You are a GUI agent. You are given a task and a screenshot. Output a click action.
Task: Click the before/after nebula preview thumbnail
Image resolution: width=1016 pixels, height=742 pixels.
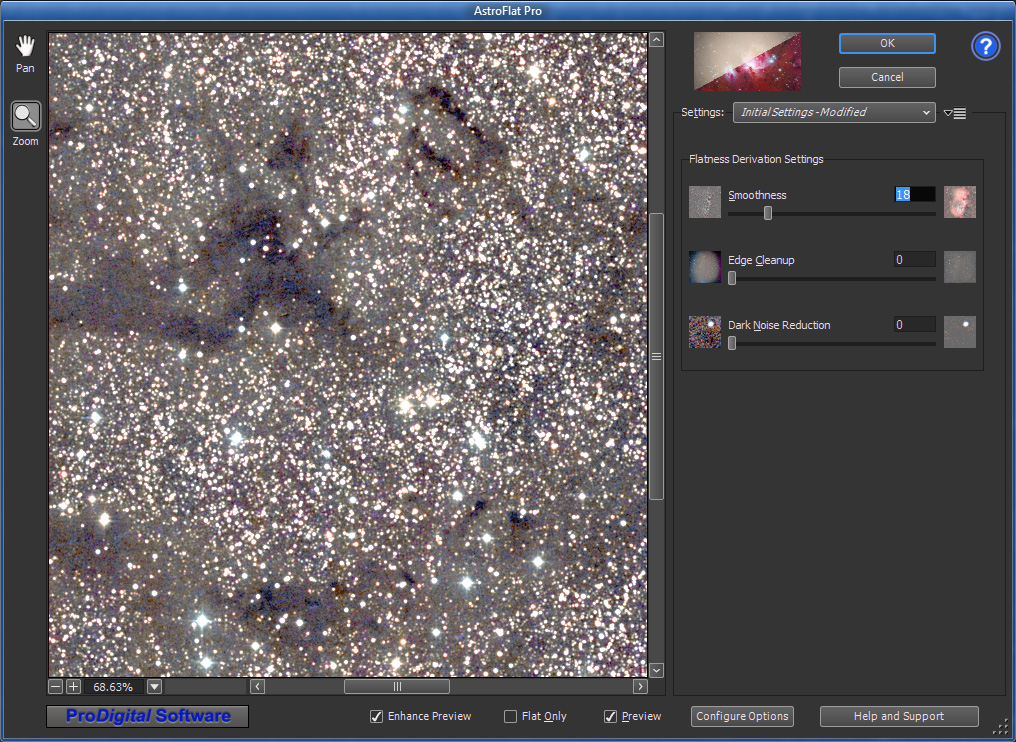747,62
